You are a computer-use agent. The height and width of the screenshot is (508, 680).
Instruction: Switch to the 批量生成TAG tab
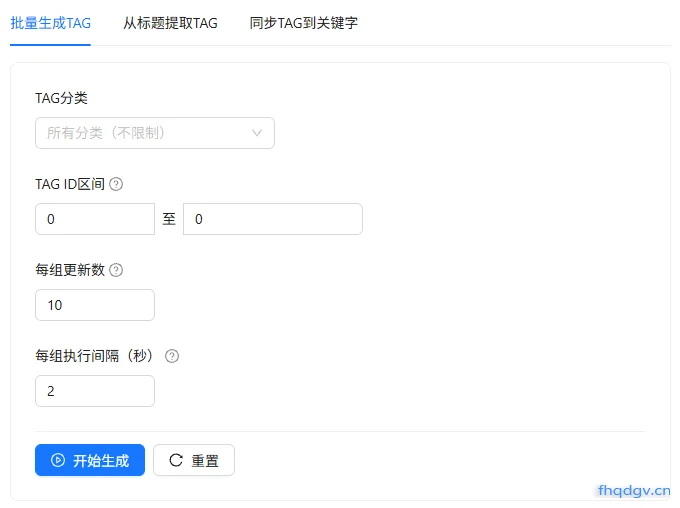tap(50, 23)
